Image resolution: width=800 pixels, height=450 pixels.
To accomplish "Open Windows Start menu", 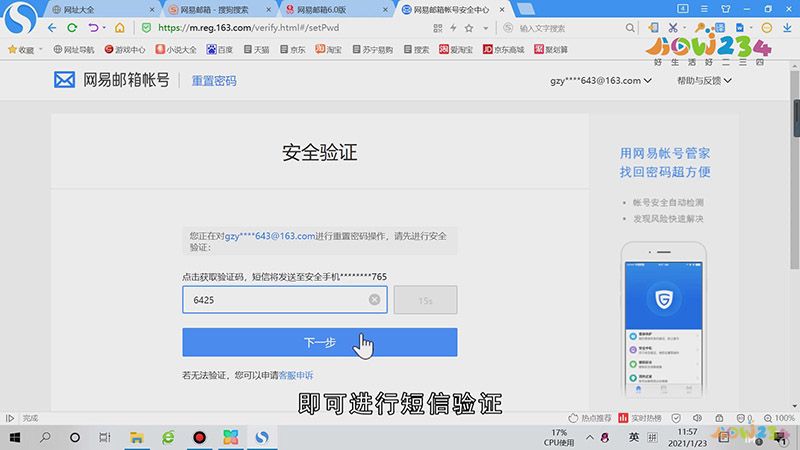I will click(x=15, y=438).
